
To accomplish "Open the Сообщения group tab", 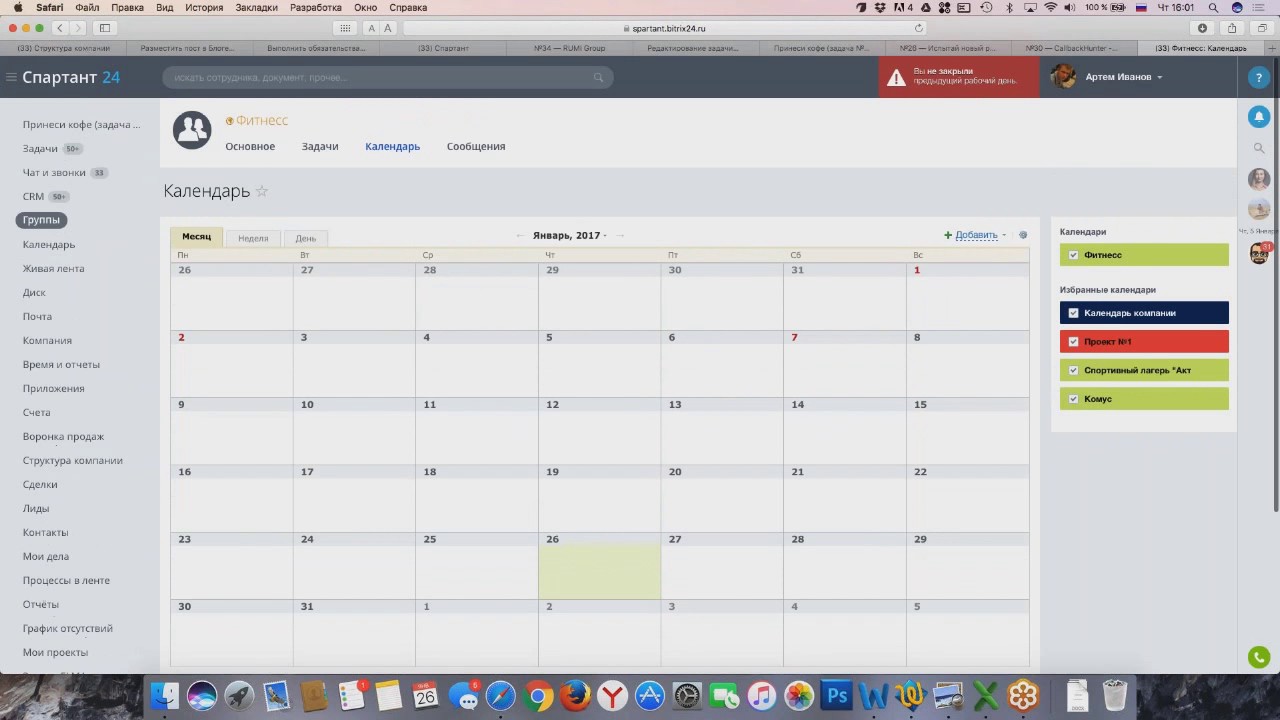I will (x=476, y=146).
